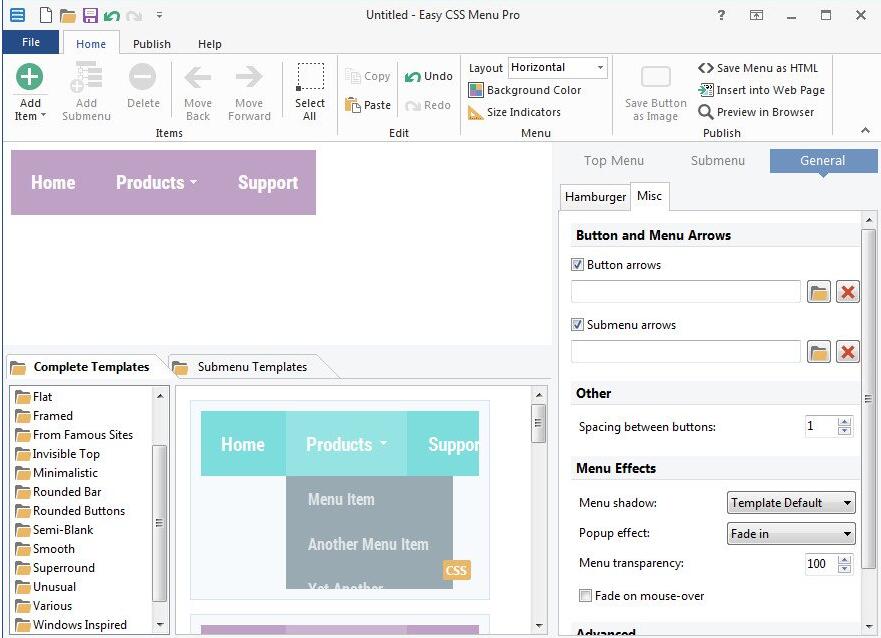Toggle Size Indicators
Image resolution: width=881 pixels, height=638 pixels.
(515, 112)
